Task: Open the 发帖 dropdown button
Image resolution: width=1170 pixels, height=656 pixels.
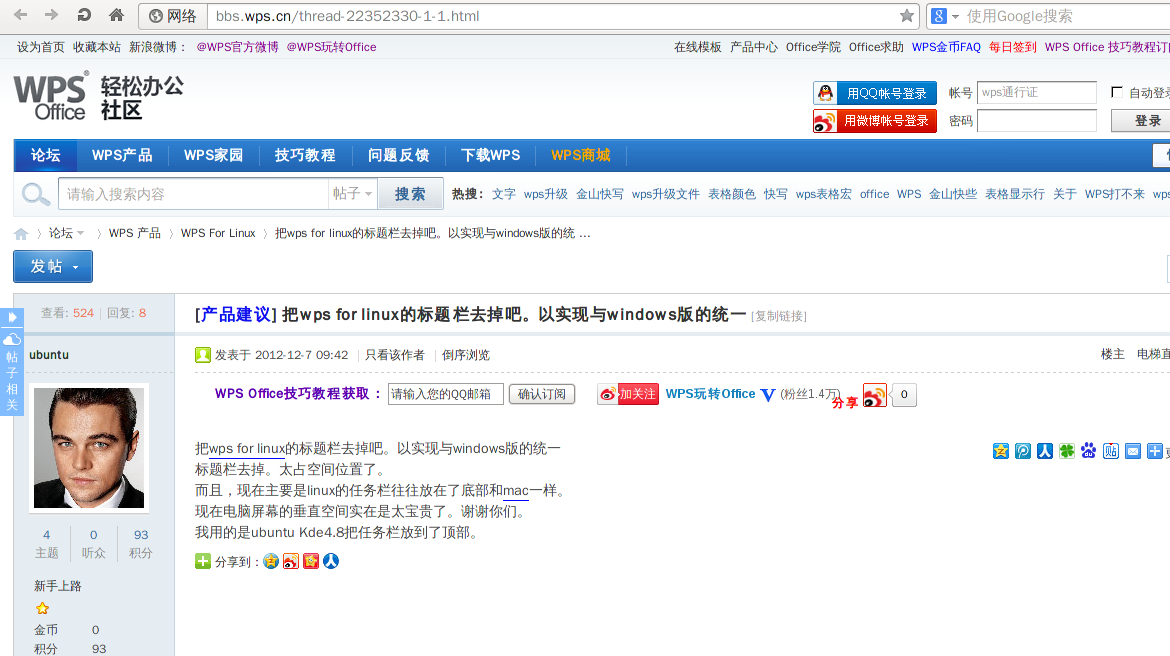Action: [53, 266]
